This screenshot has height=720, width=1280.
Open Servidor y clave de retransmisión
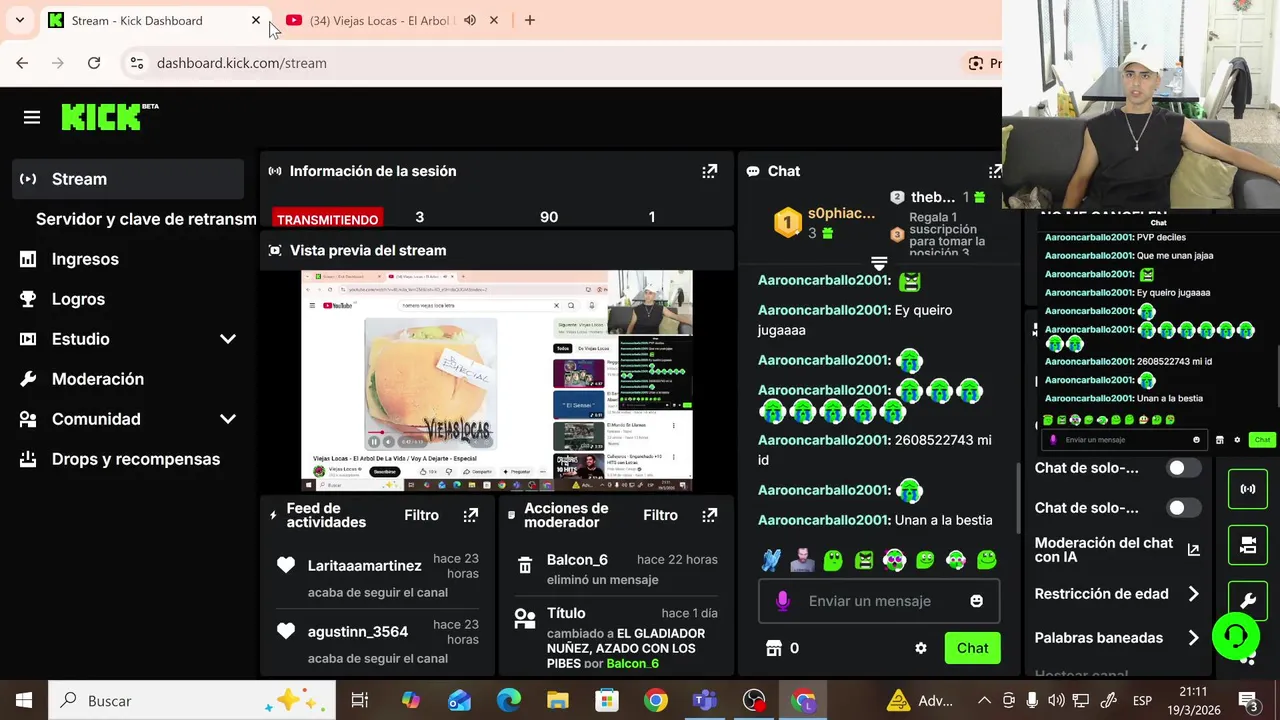(146, 219)
